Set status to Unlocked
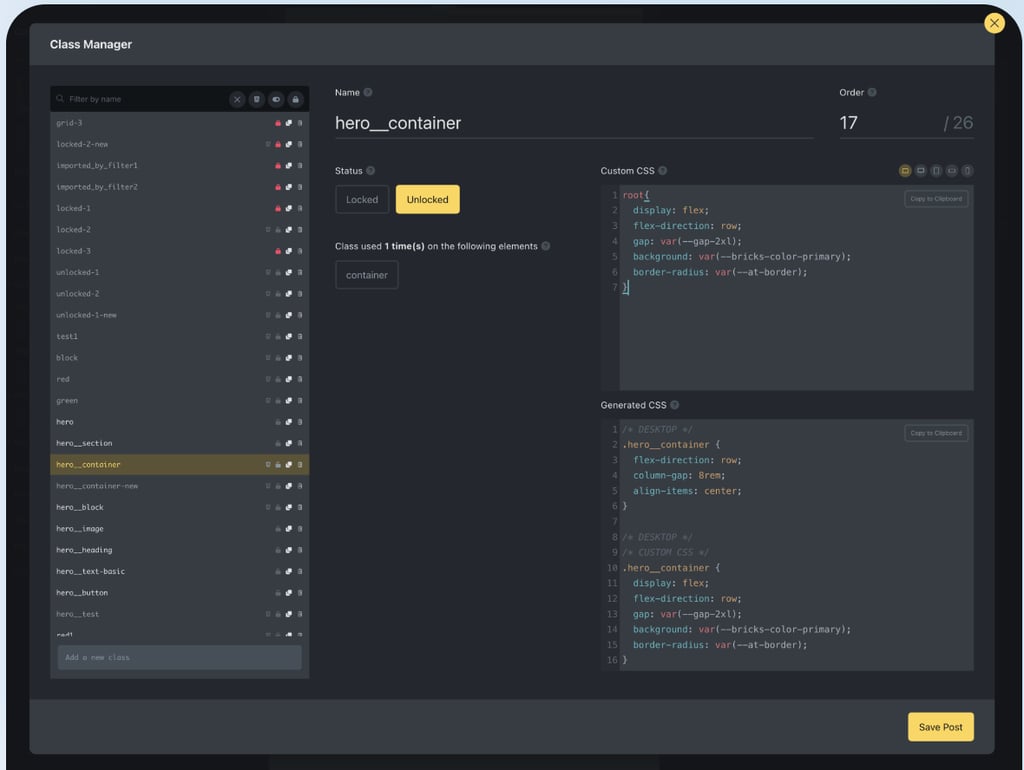Viewport: 1024px width, 770px height. [428, 200]
